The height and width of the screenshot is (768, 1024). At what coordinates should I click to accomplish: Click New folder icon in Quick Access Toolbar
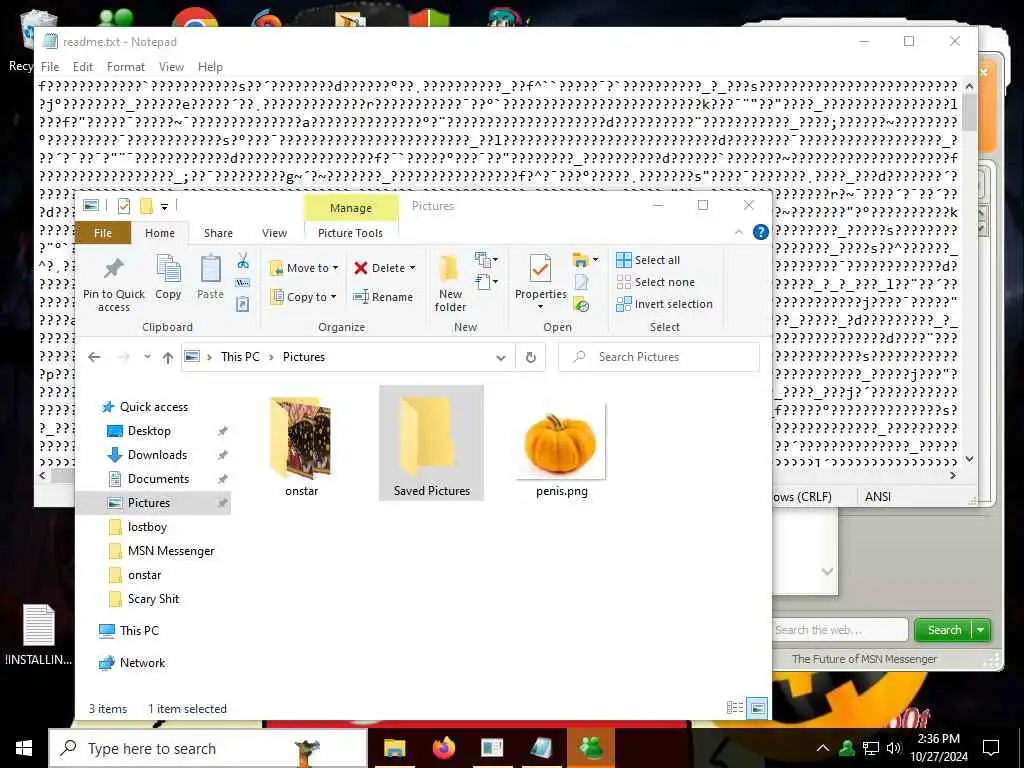146,206
